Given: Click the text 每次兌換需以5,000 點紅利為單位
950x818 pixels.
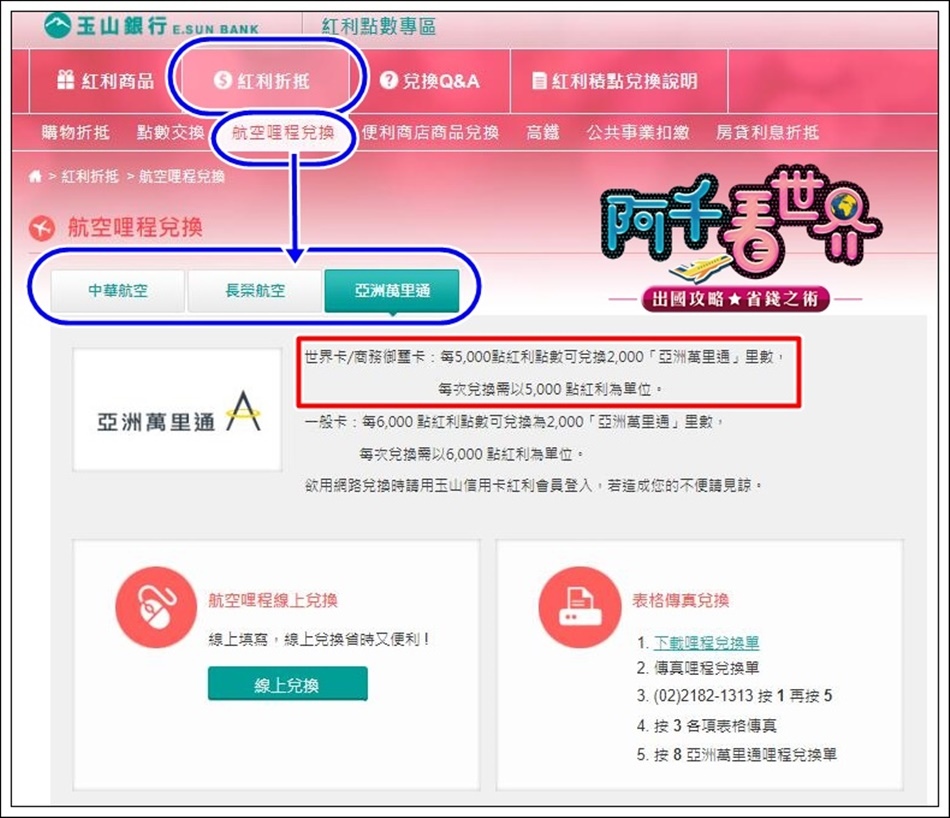Looking at the screenshot, I should tap(550, 389).
